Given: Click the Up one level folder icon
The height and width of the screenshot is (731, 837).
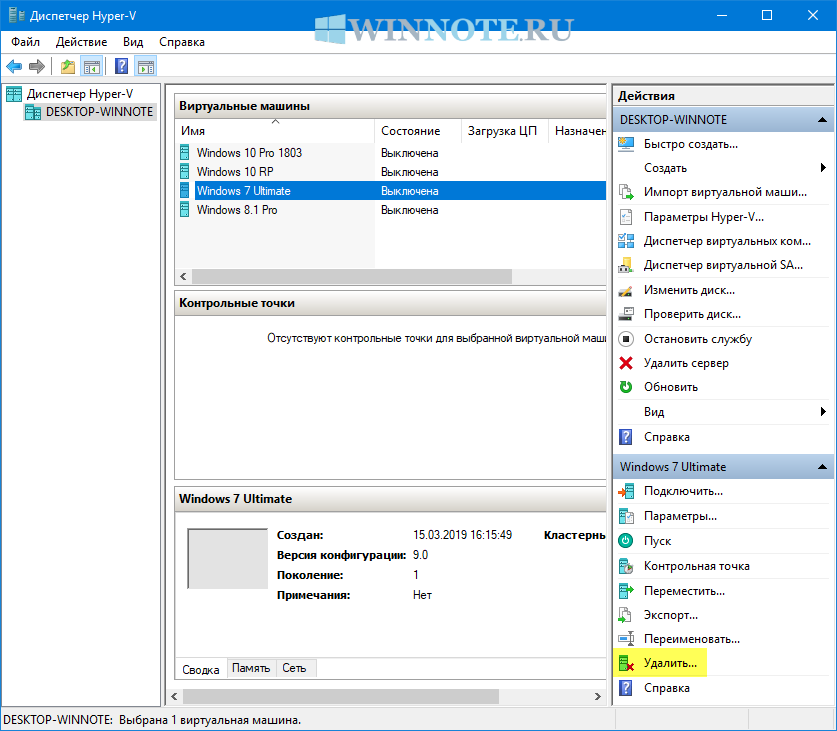Looking at the screenshot, I should click(x=68, y=67).
